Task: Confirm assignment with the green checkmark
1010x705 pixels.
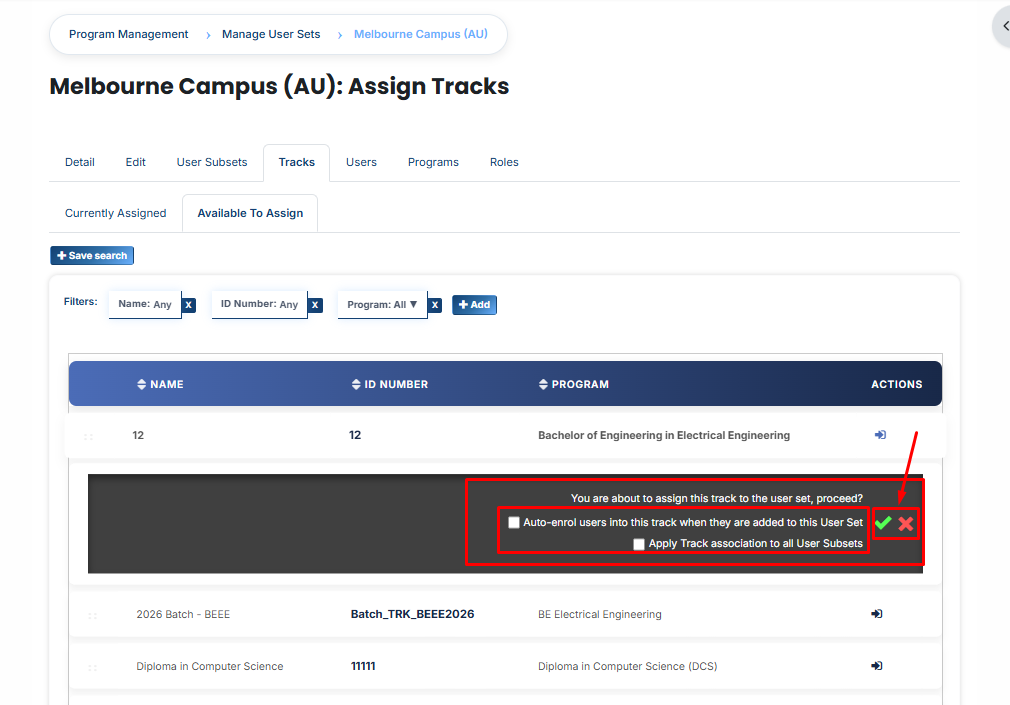Action: 883,523
